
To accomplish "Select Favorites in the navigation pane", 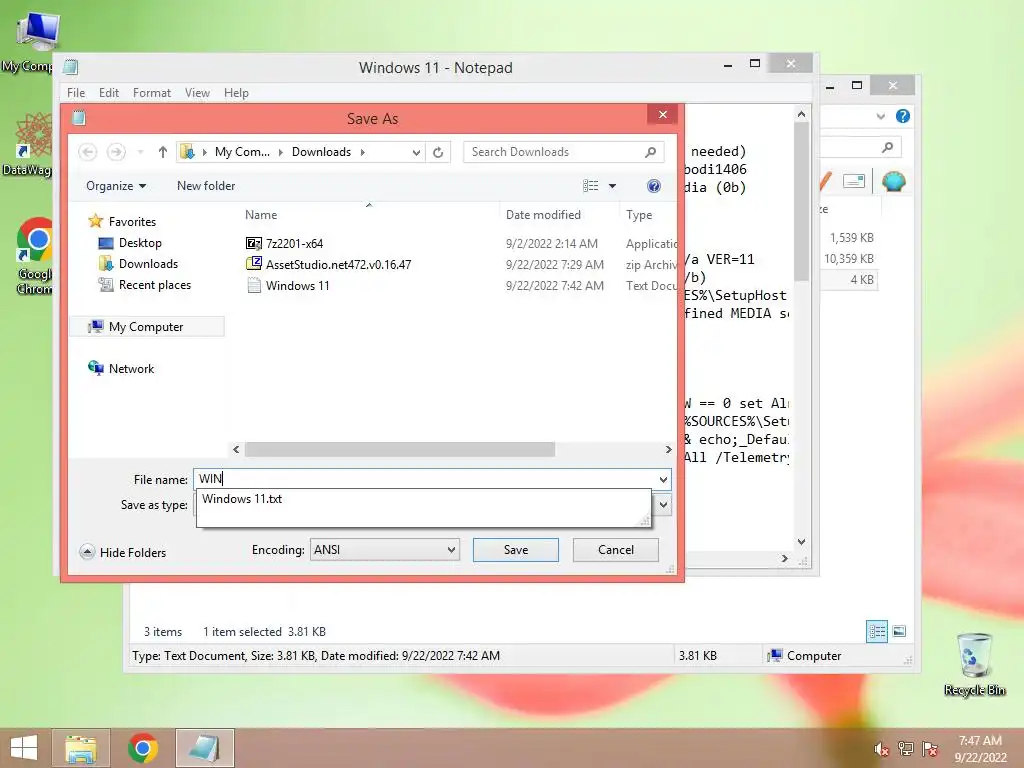I will (123, 222).
